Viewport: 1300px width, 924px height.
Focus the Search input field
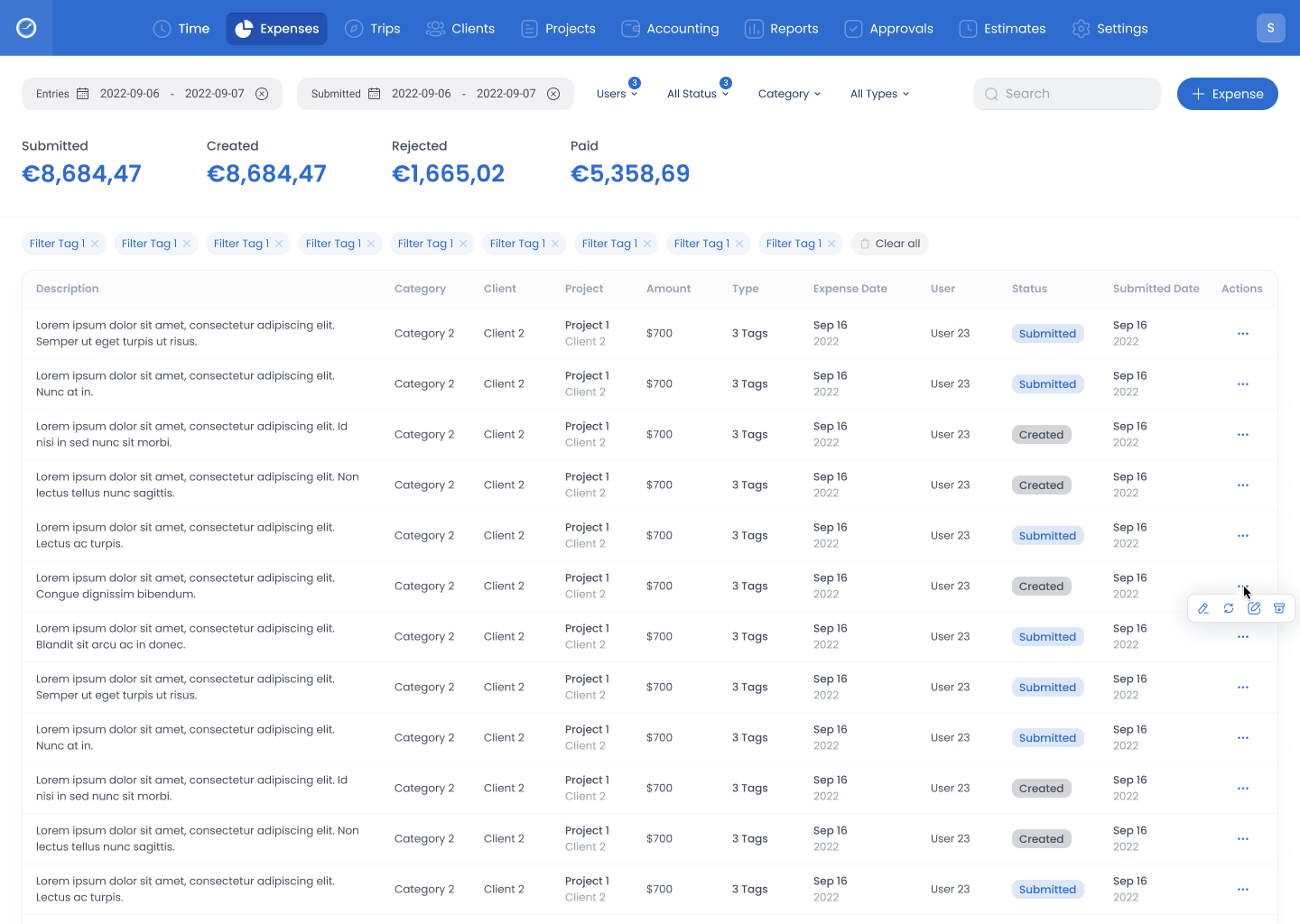coord(1074,94)
